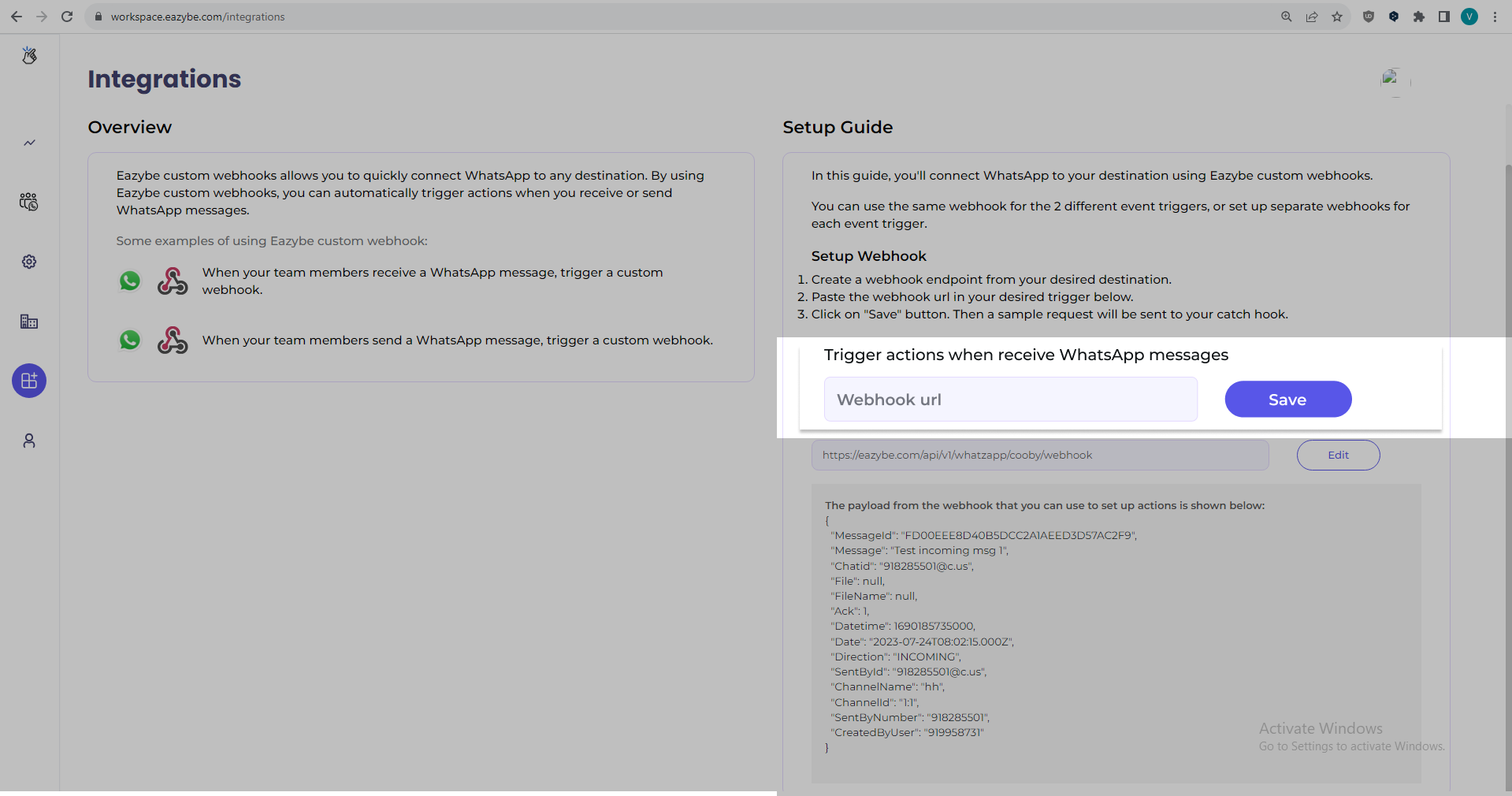Viewport: 1512px width, 796px height.
Task: Open the Chrome profile avatar V
Action: click(1469, 17)
